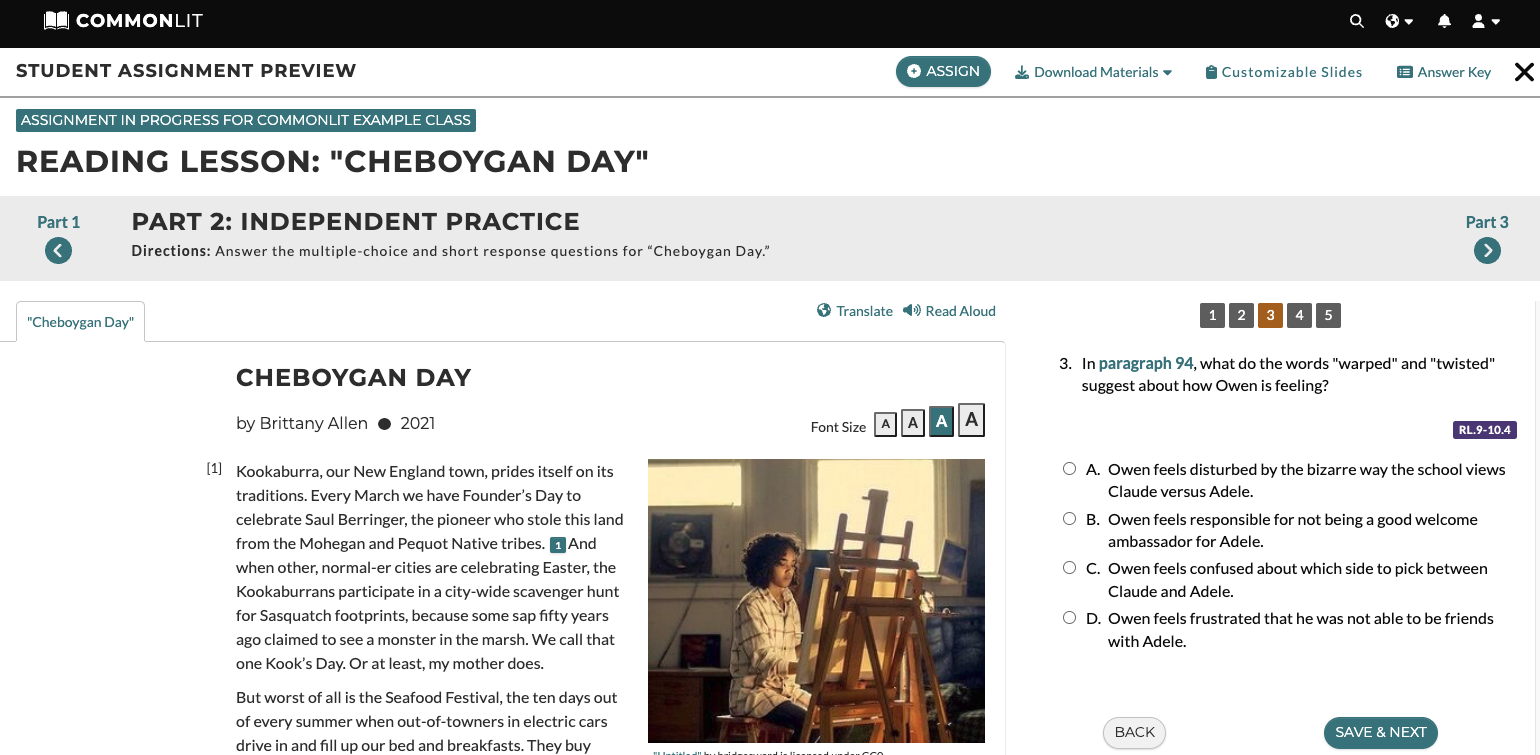Open the language globe dropdown
The image size is (1540, 755).
[x=1398, y=21]
